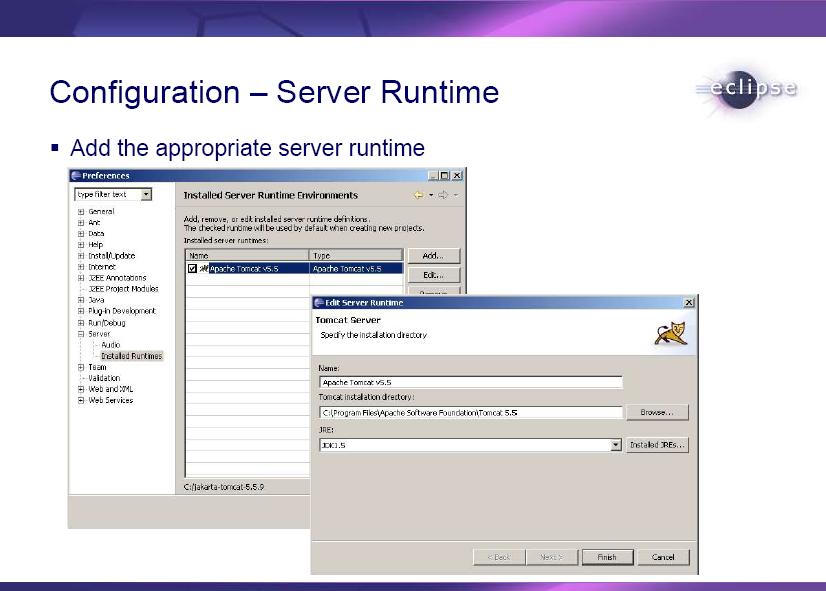
Task: Click the Tomcat cat icon
Action: point(671,333)
